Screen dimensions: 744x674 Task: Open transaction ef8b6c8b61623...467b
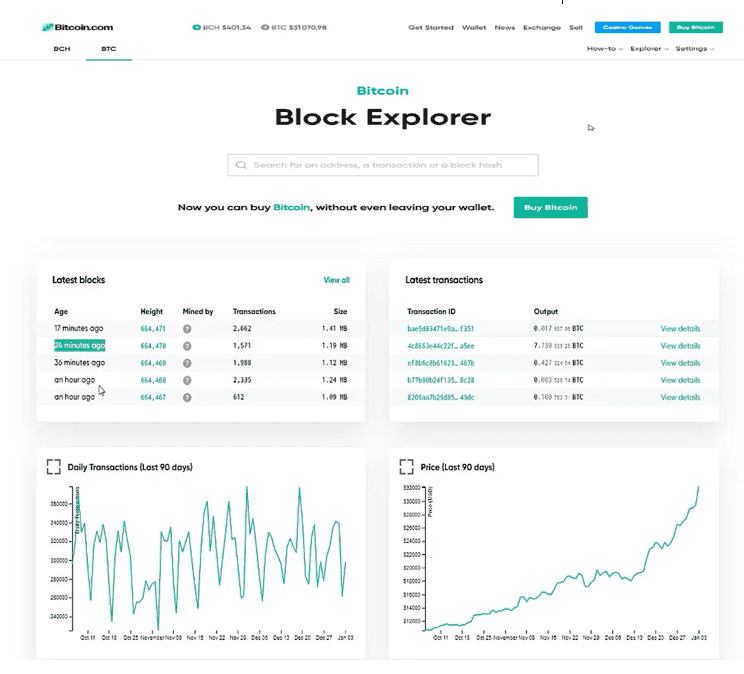click(440, 363)
